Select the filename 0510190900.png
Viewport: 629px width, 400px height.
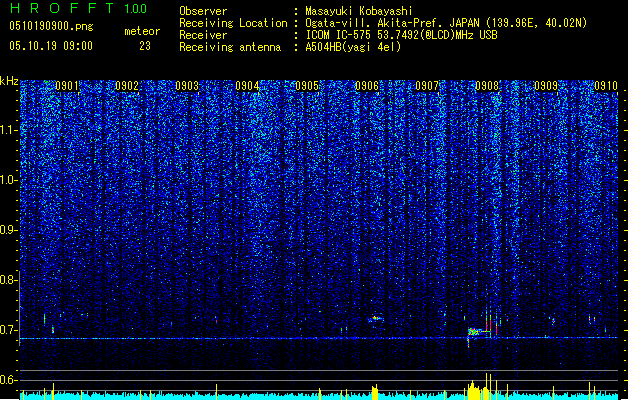[x=51, y=27]
